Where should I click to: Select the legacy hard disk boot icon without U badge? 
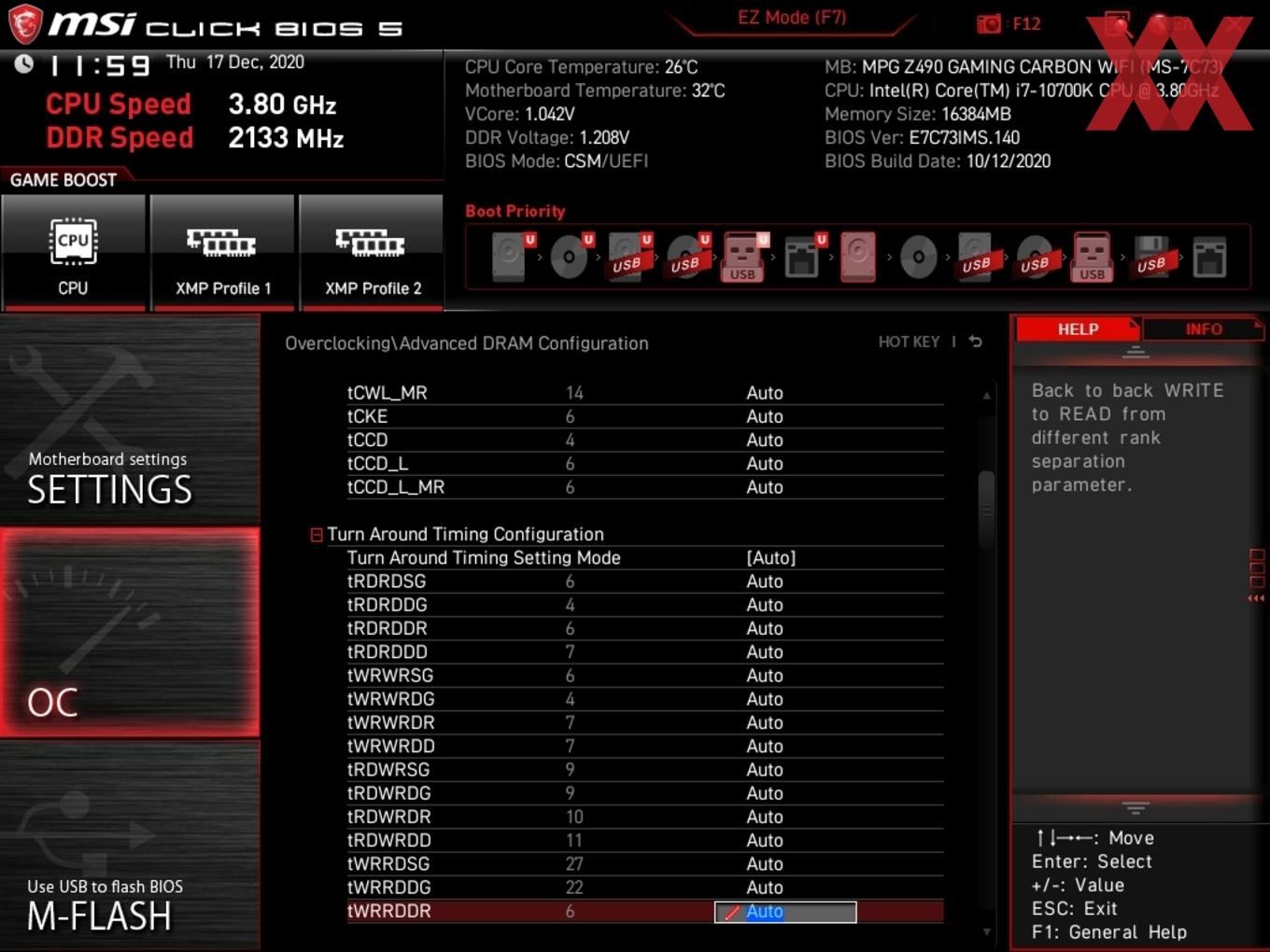click(858, 257)
